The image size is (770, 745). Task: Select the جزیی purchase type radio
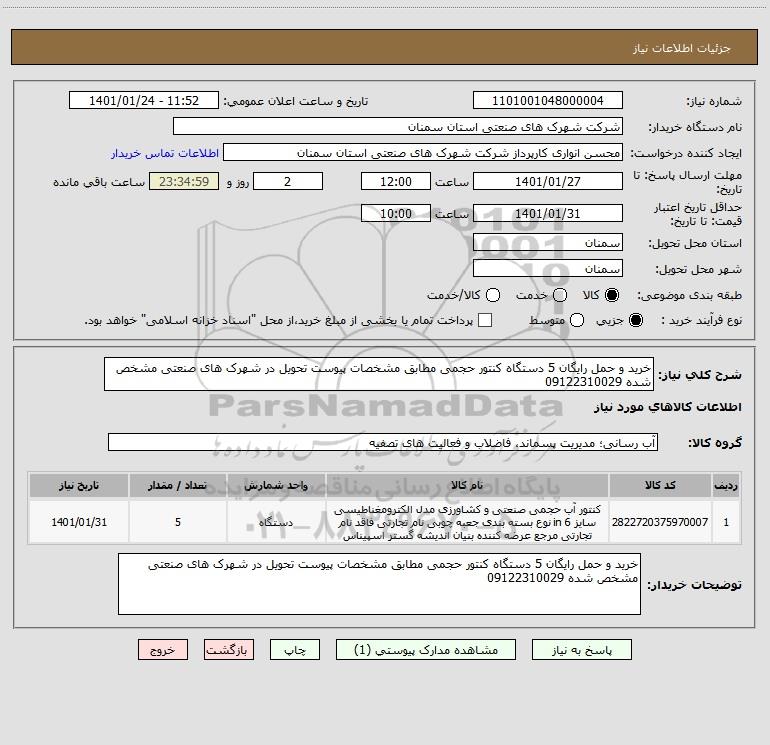coord(636,320)
